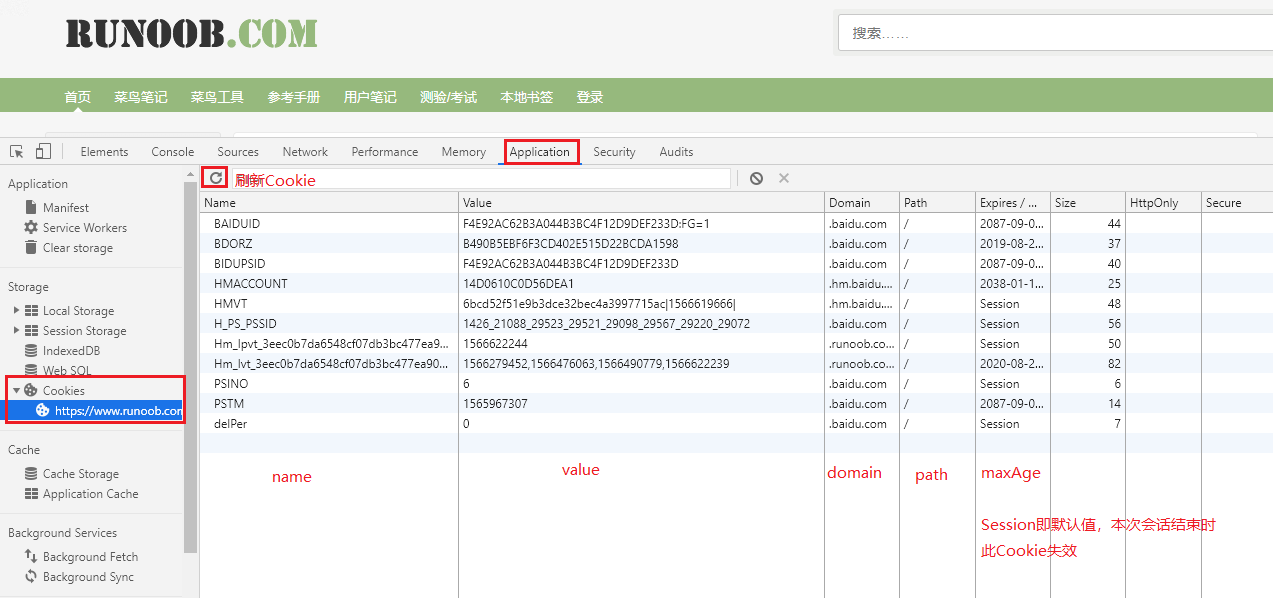1273x598 pixels.
Task: Open the 本地书签 navigation link
Action: 527,97
